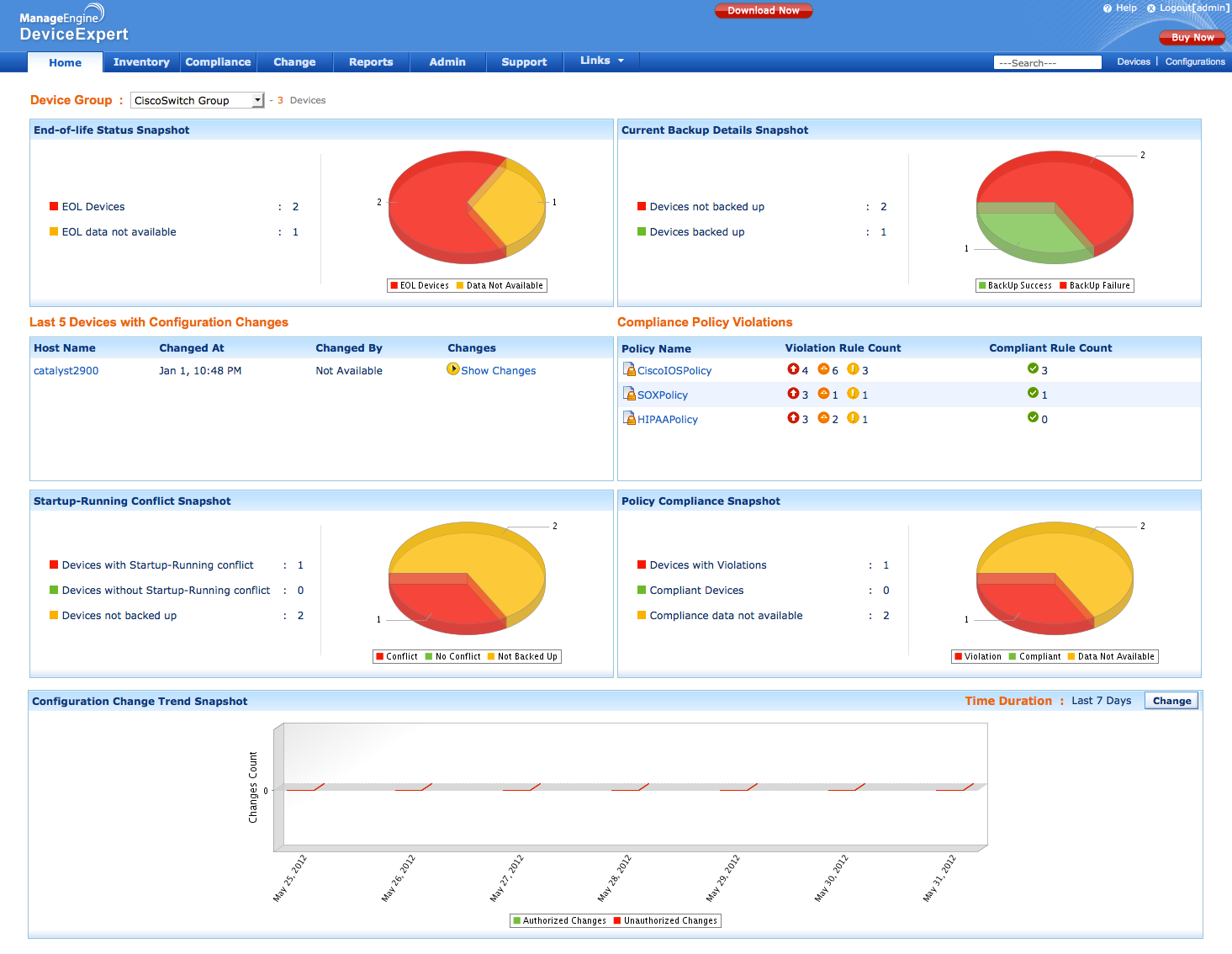Viewport: 1232px width, 954px height.
Task: Click green slice of Backup Details pie
Action: (1030, 231)
